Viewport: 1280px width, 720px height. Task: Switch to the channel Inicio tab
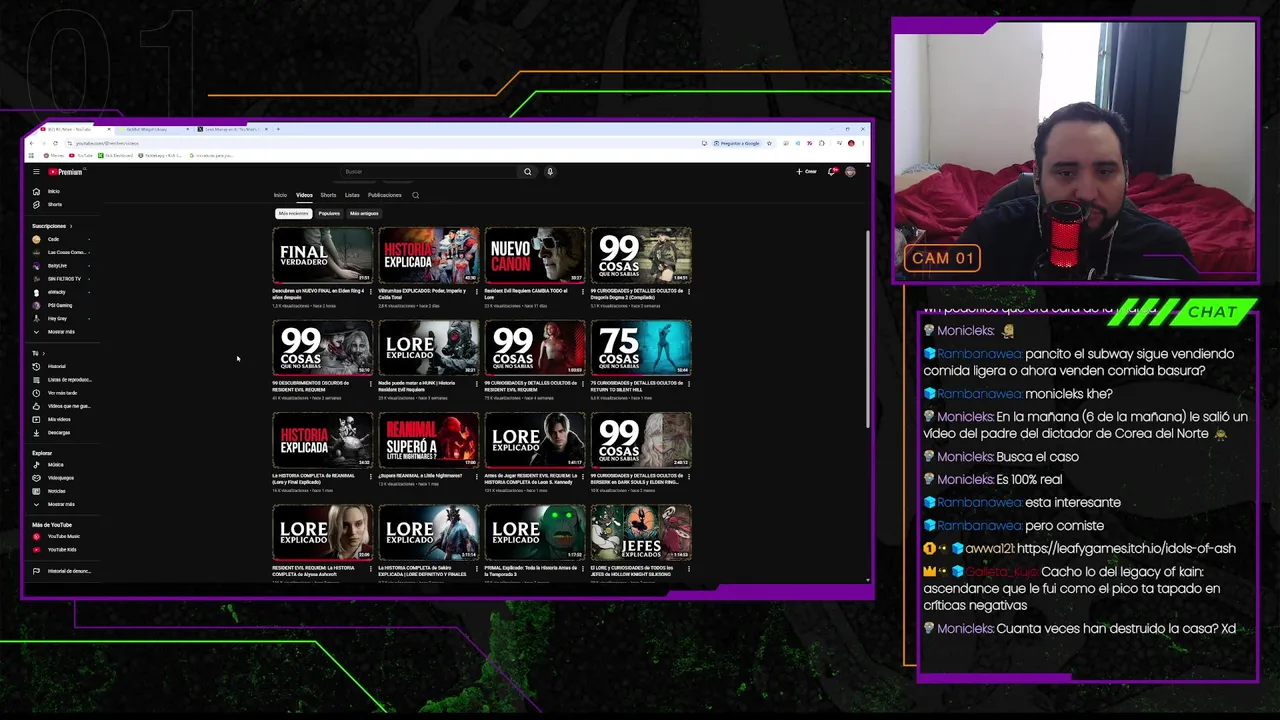click(x=280, y=195)
